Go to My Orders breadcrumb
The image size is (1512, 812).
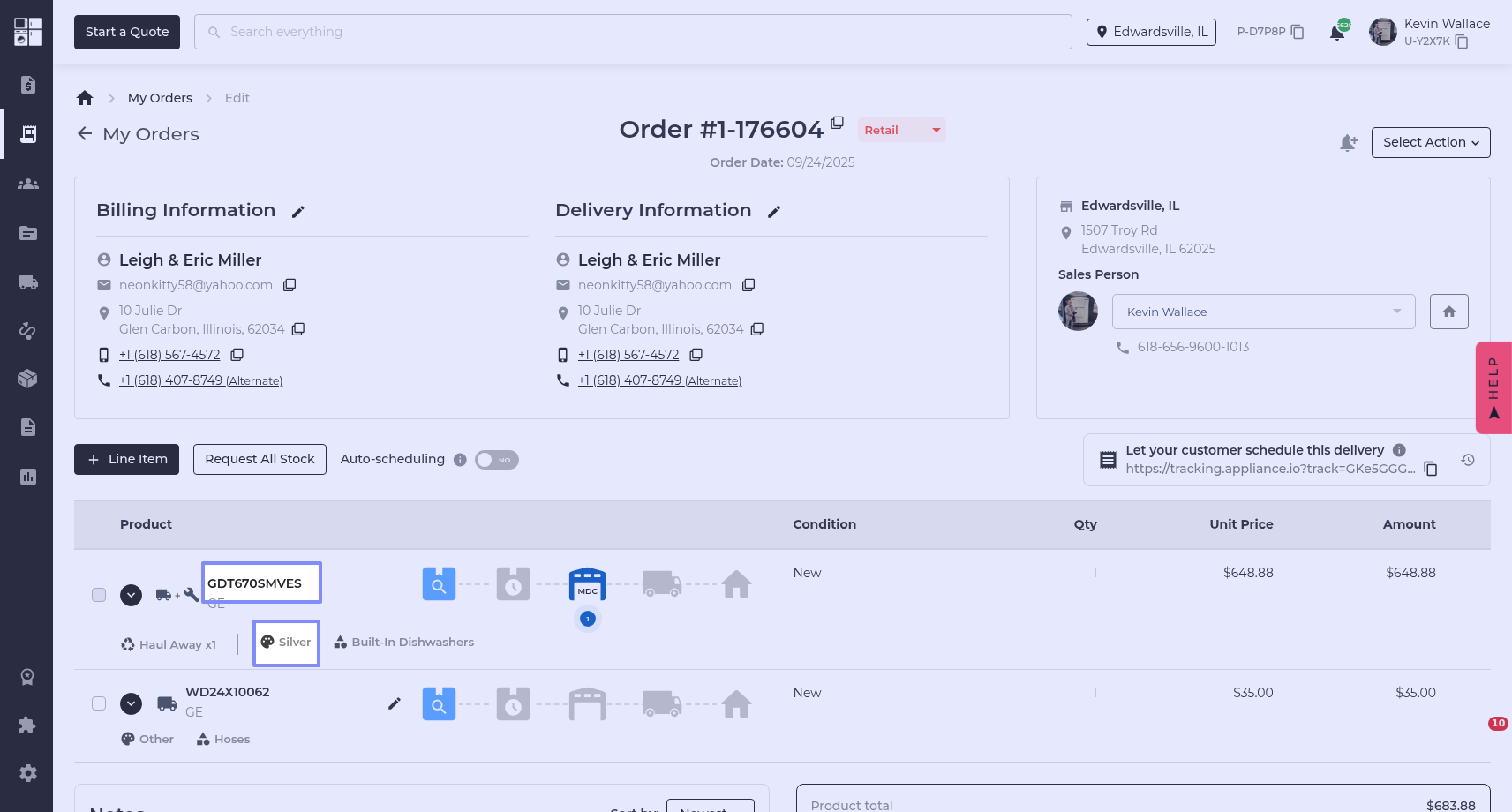coord(160,98)
